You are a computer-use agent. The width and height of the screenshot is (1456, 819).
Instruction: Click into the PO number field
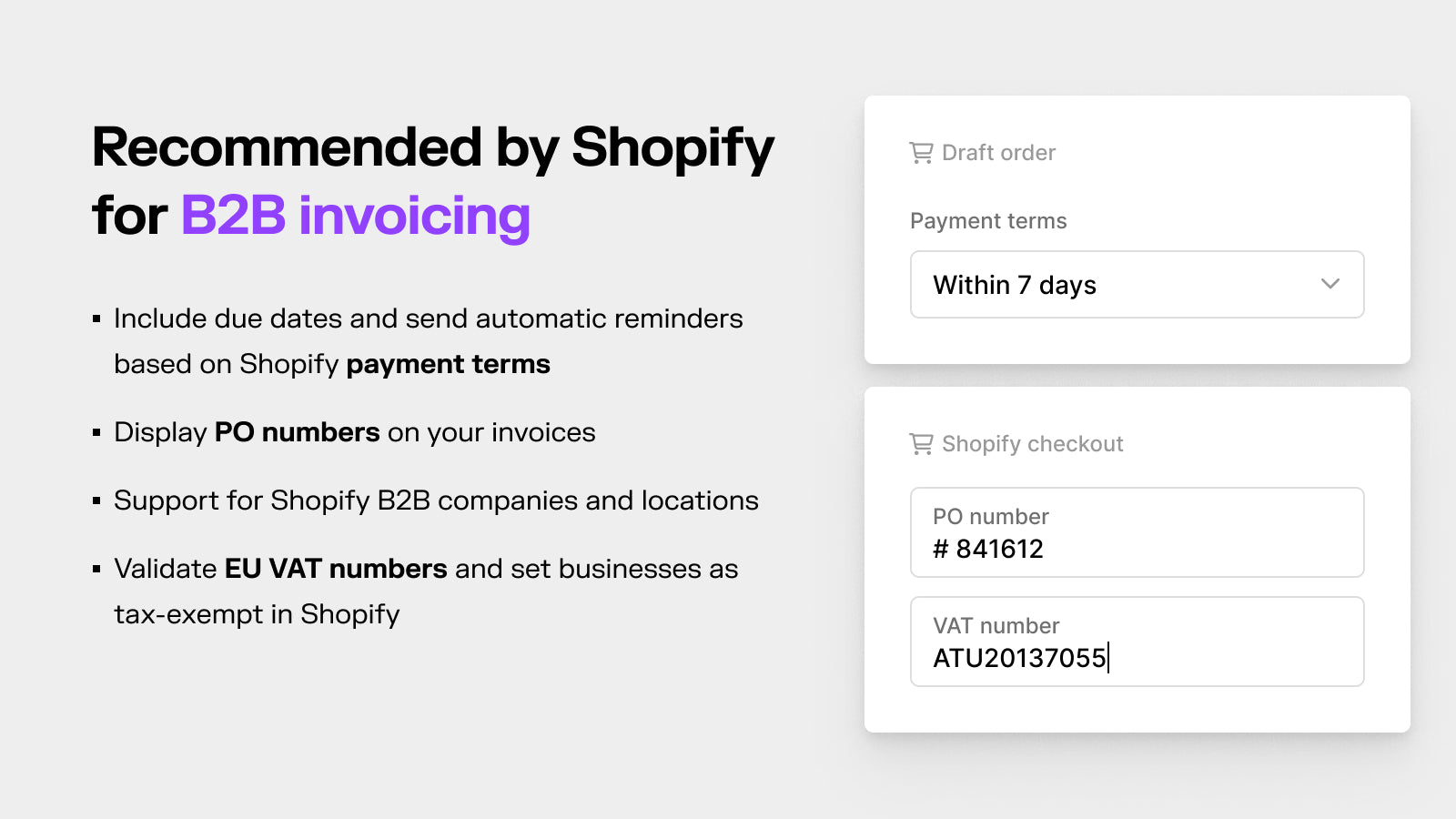1137,532
